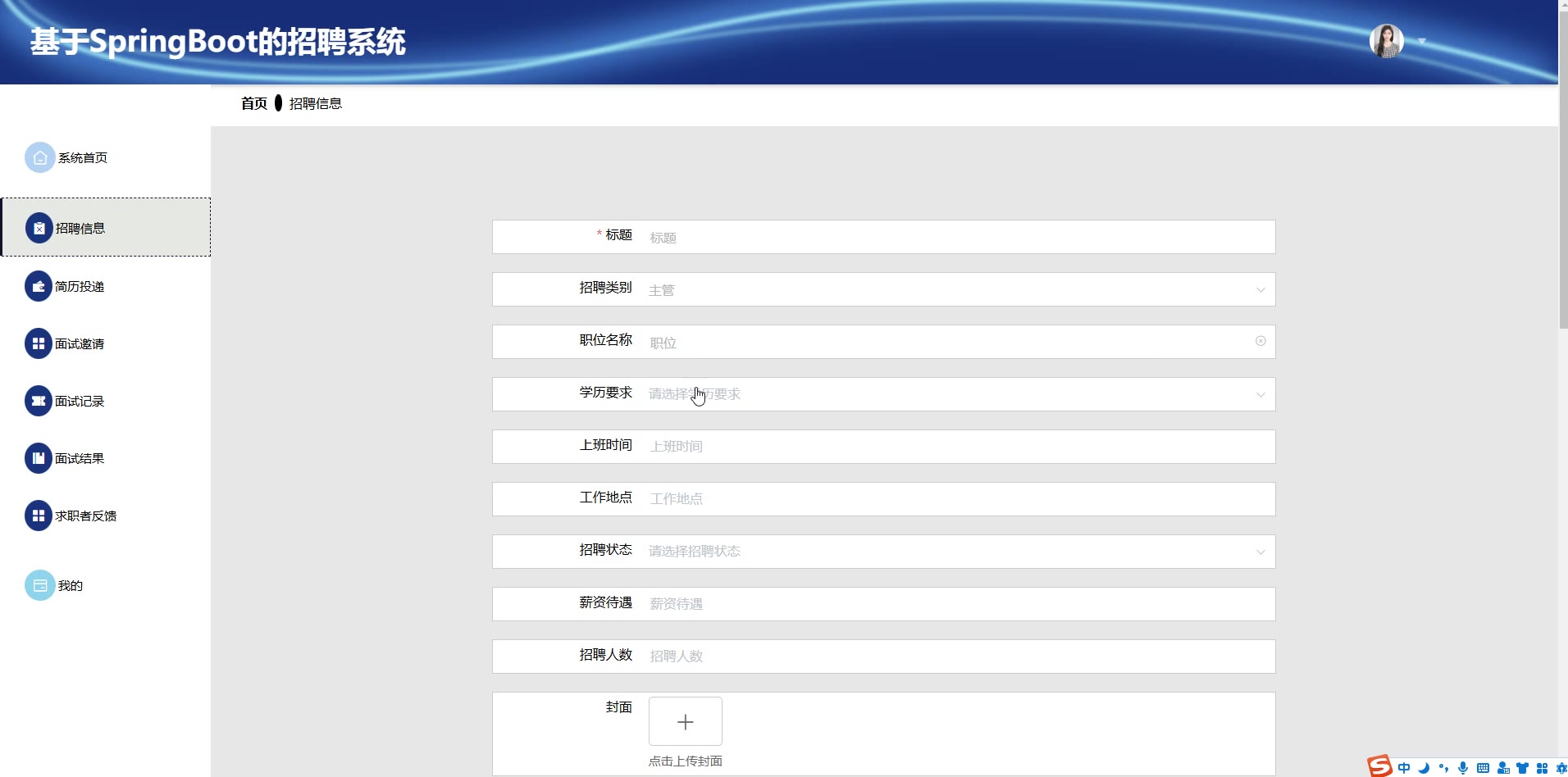The width and height of the screenshot is (1568, 777).
Task: Click the 面试记录 ticket icon
Action: point(39,401)
